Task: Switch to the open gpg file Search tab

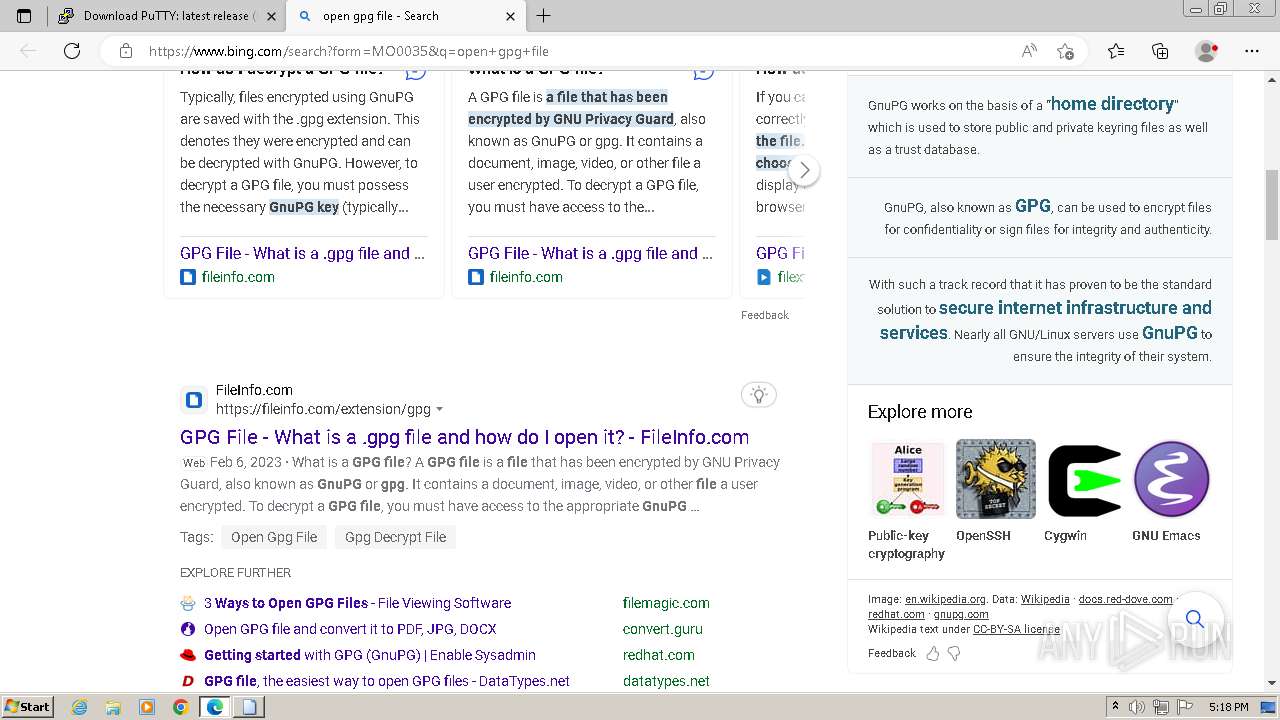Action: [x=405, y=16]
